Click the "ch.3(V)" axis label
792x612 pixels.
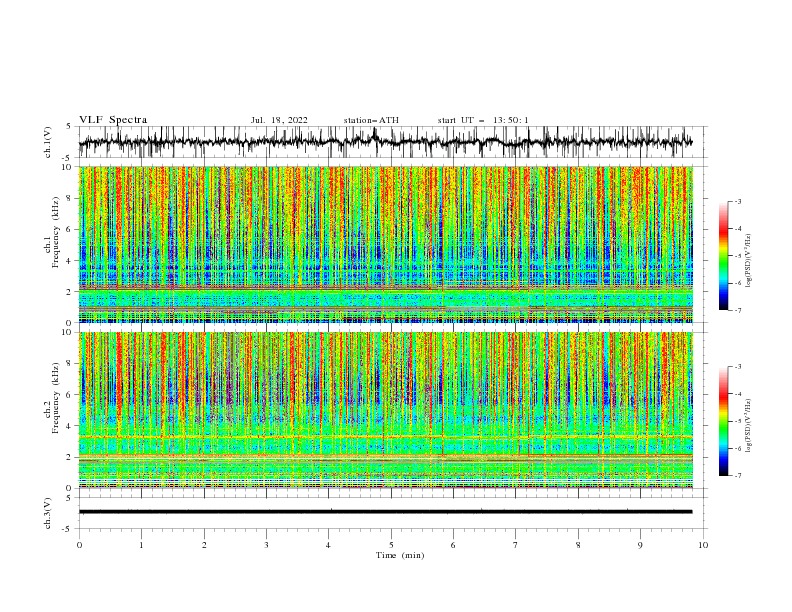click(x=48, y=513)
